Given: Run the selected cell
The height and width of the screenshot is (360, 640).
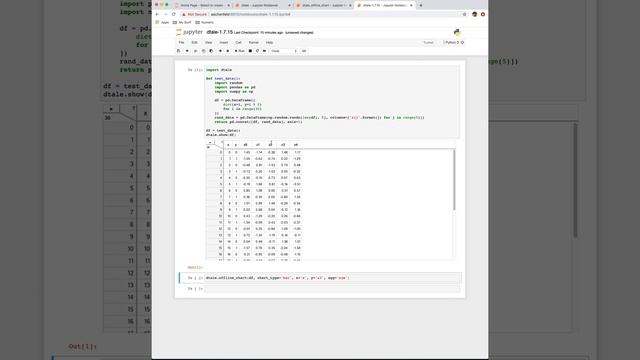Looking at the screenshot, I should [240, 51].
